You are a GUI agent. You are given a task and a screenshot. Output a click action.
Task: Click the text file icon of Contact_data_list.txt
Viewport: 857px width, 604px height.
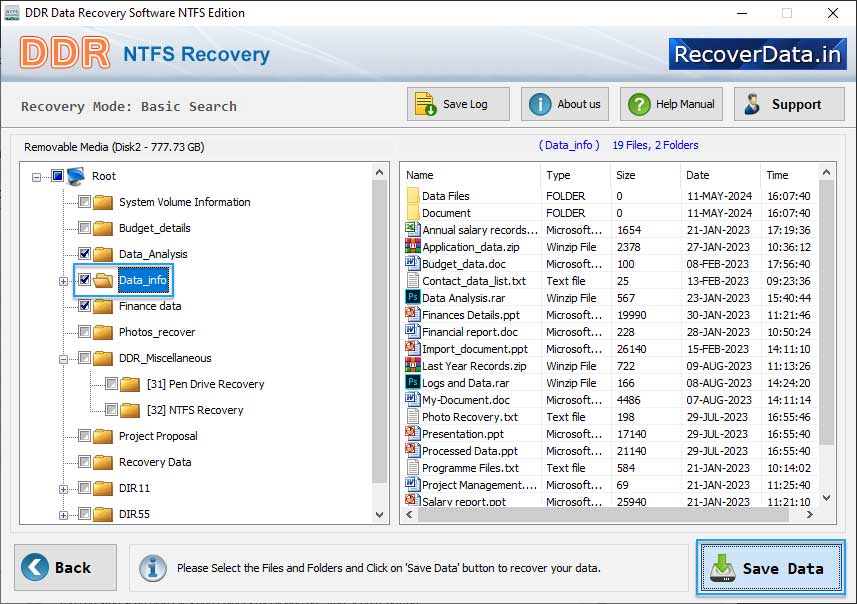tap(413, 280)
